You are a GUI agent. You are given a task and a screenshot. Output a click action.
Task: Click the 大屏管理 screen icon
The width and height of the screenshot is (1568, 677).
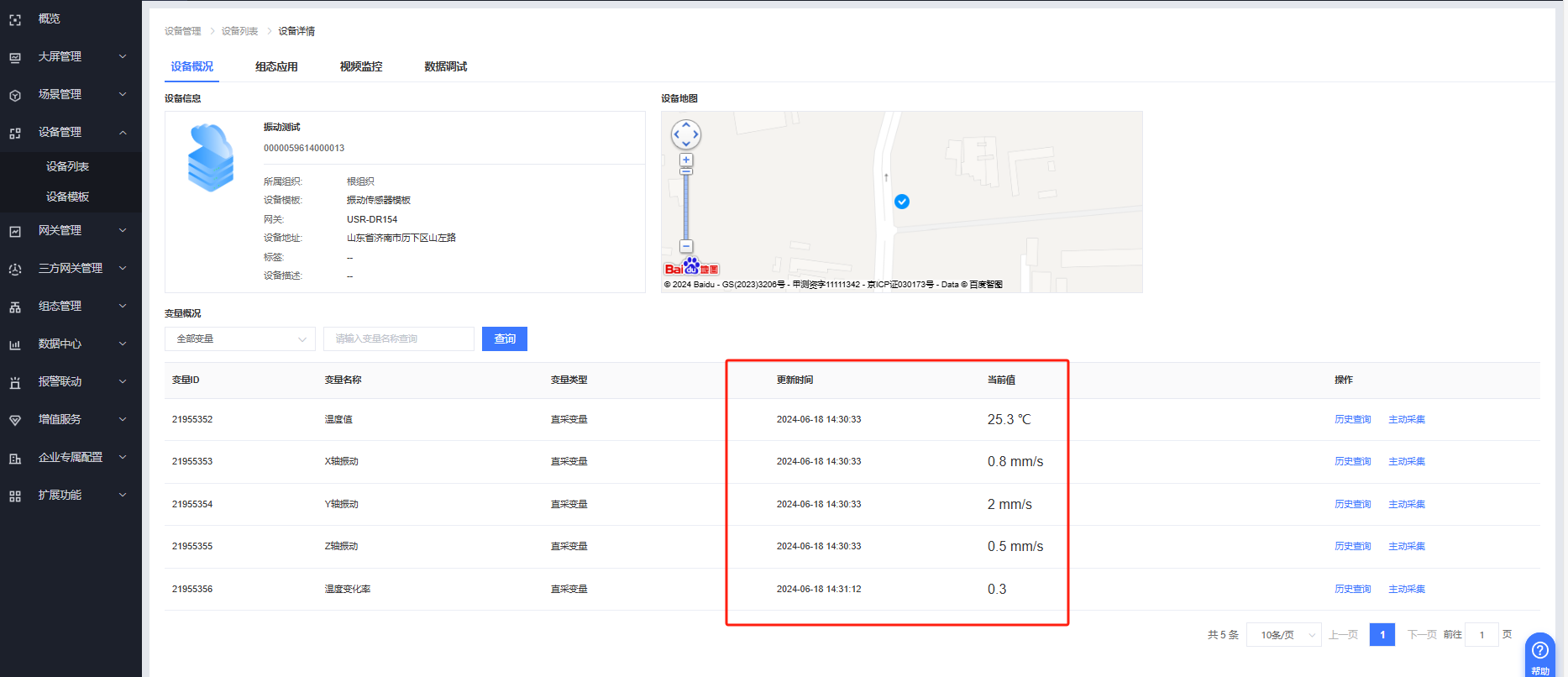coord(15,57)
